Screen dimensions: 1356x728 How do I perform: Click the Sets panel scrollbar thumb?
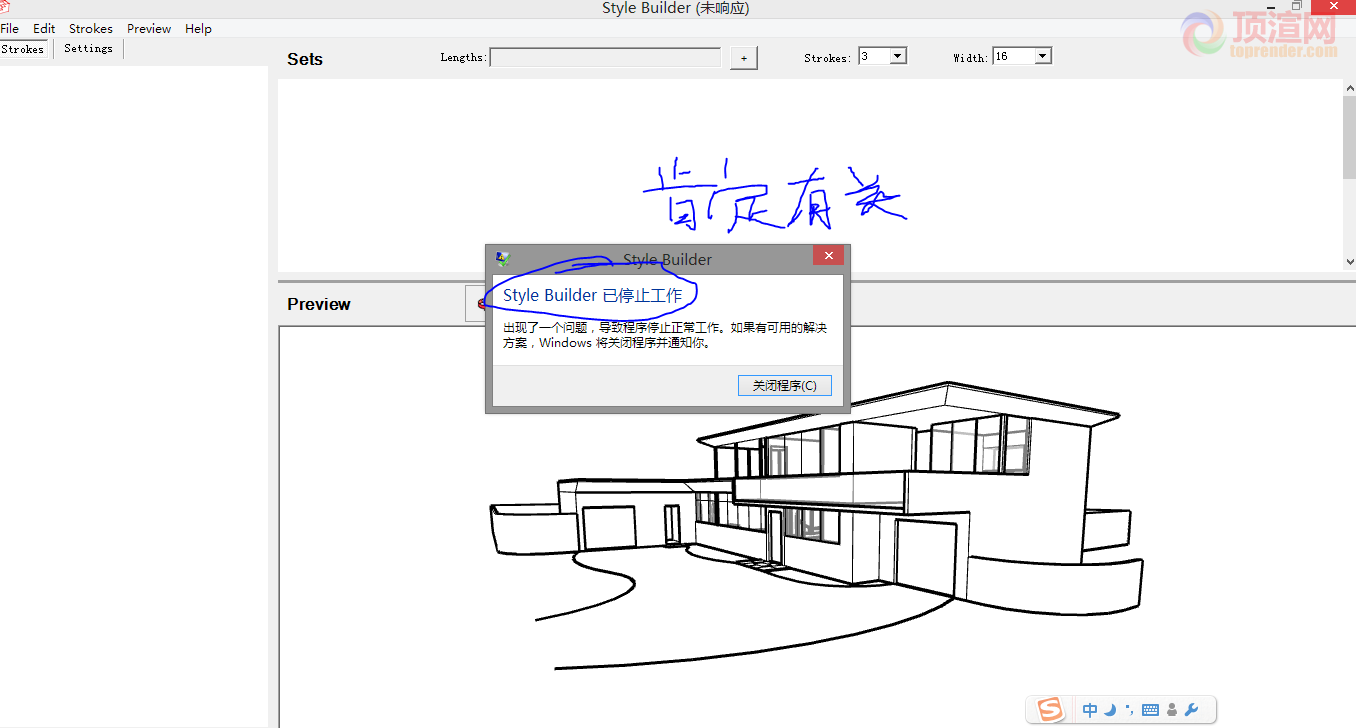click(x=1349, y=139)
